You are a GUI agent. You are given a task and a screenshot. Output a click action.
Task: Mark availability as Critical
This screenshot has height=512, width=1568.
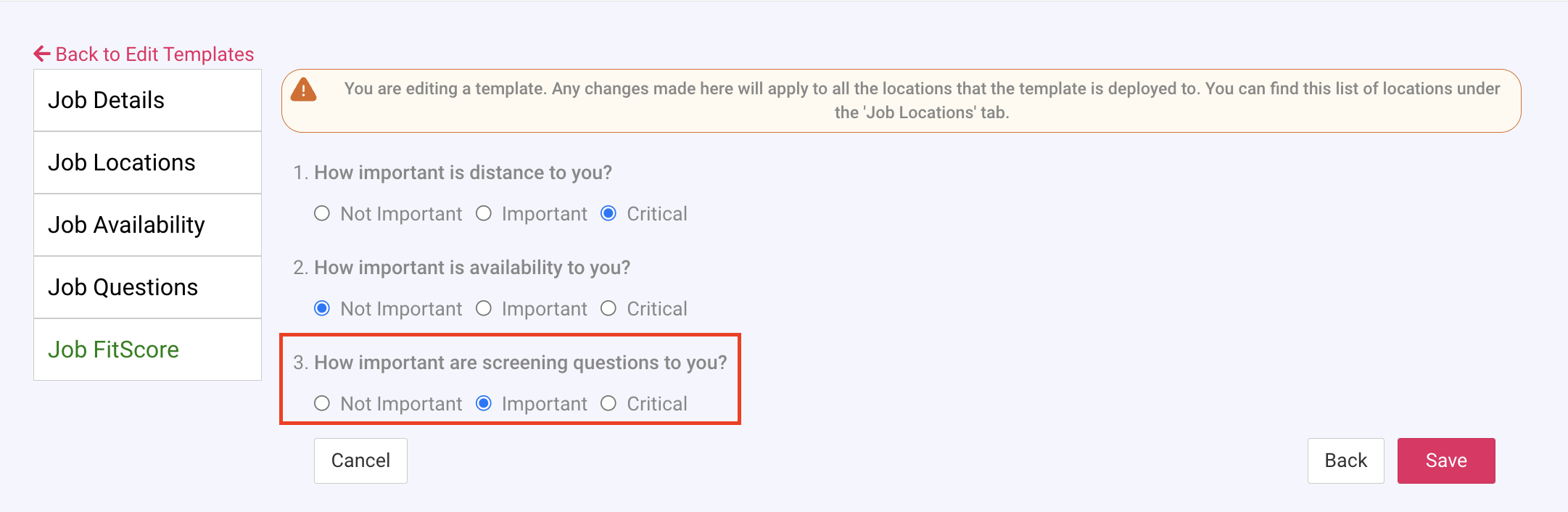pyautogui.click(x=608, y=308)
